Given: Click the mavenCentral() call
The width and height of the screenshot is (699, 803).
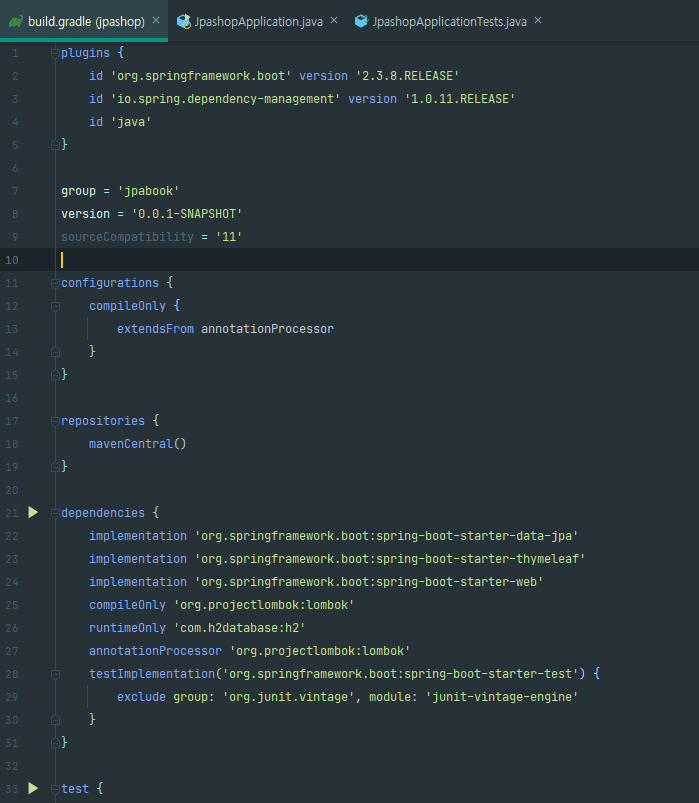Looking at the screenshot, I should 138,444.
